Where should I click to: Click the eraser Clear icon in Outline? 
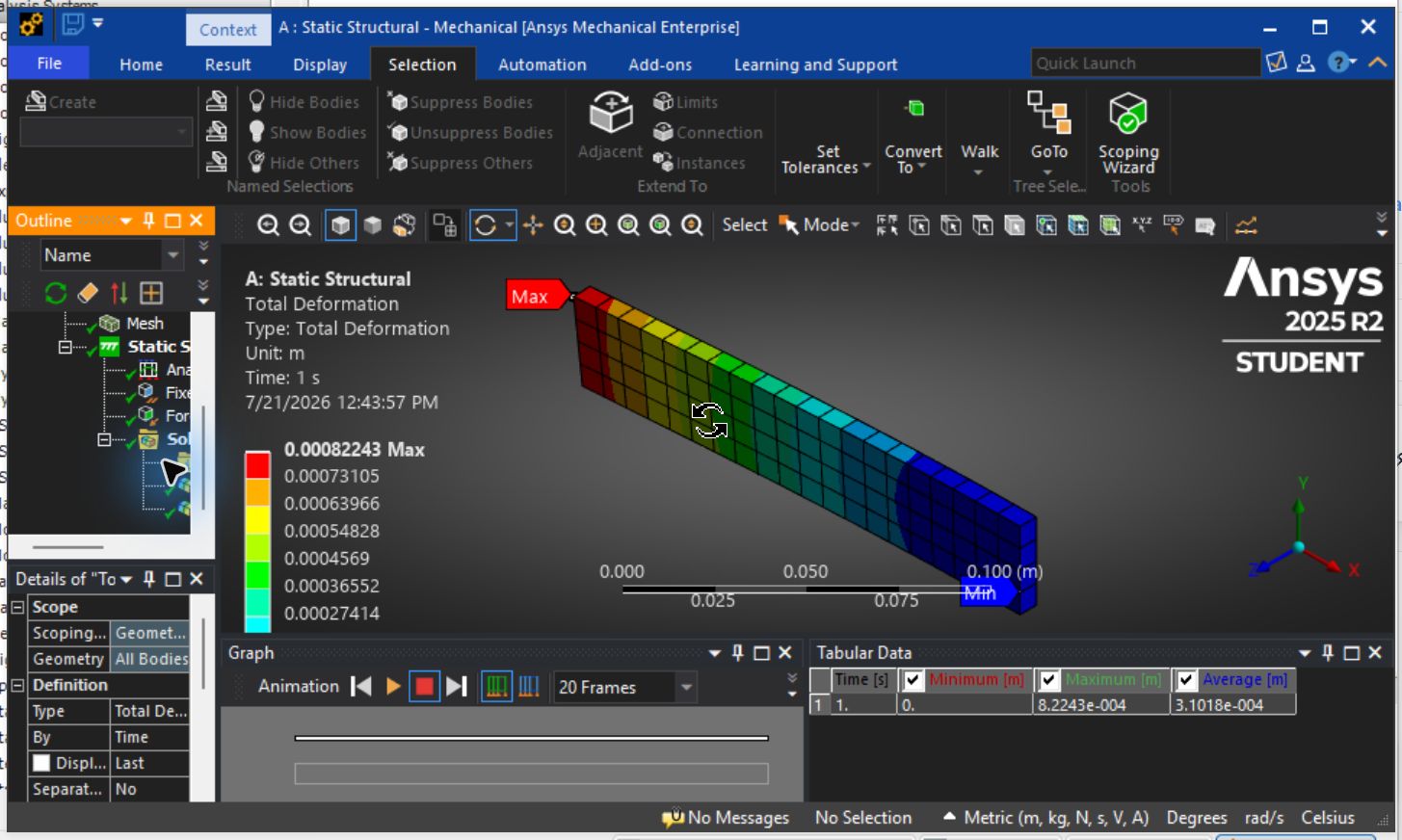(88, 293)
